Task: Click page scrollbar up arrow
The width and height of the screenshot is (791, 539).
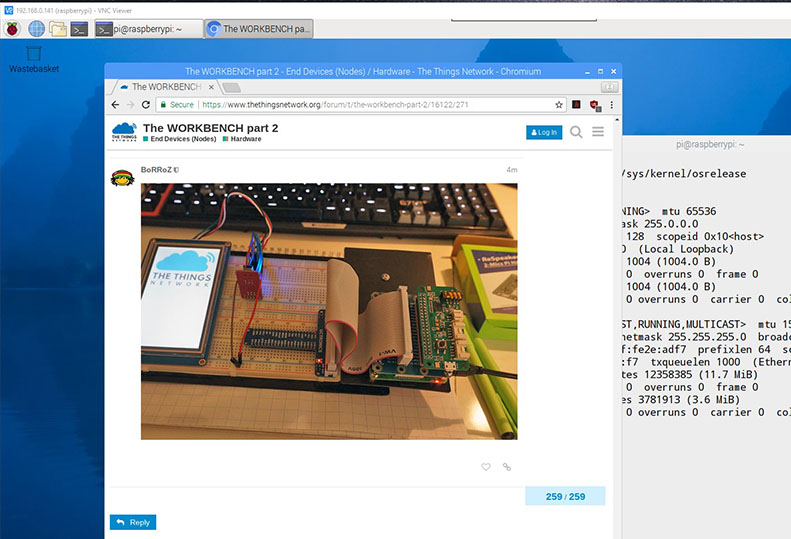Action: pos(617,120)
